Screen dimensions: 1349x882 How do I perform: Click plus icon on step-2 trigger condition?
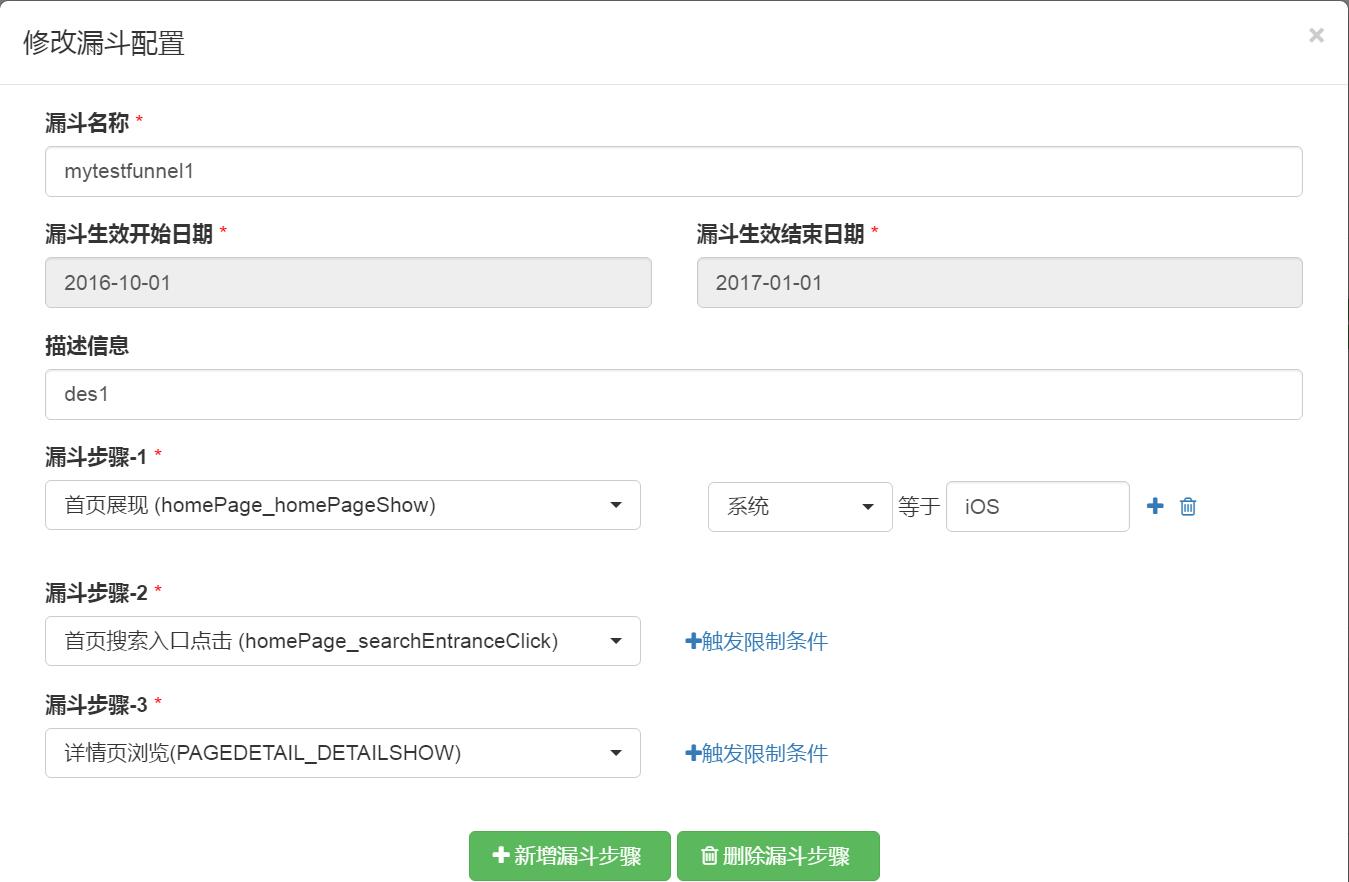coord(693,641)
